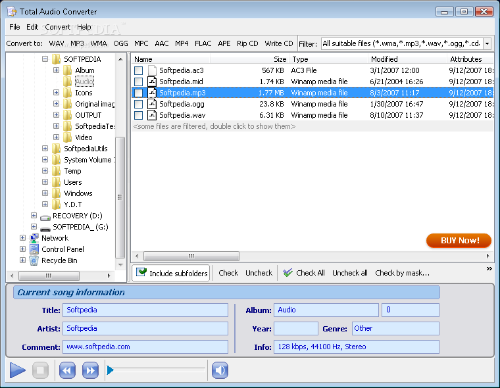Screen dimensions: 500x388
Task: Play the current song
Action: [18, 370]
